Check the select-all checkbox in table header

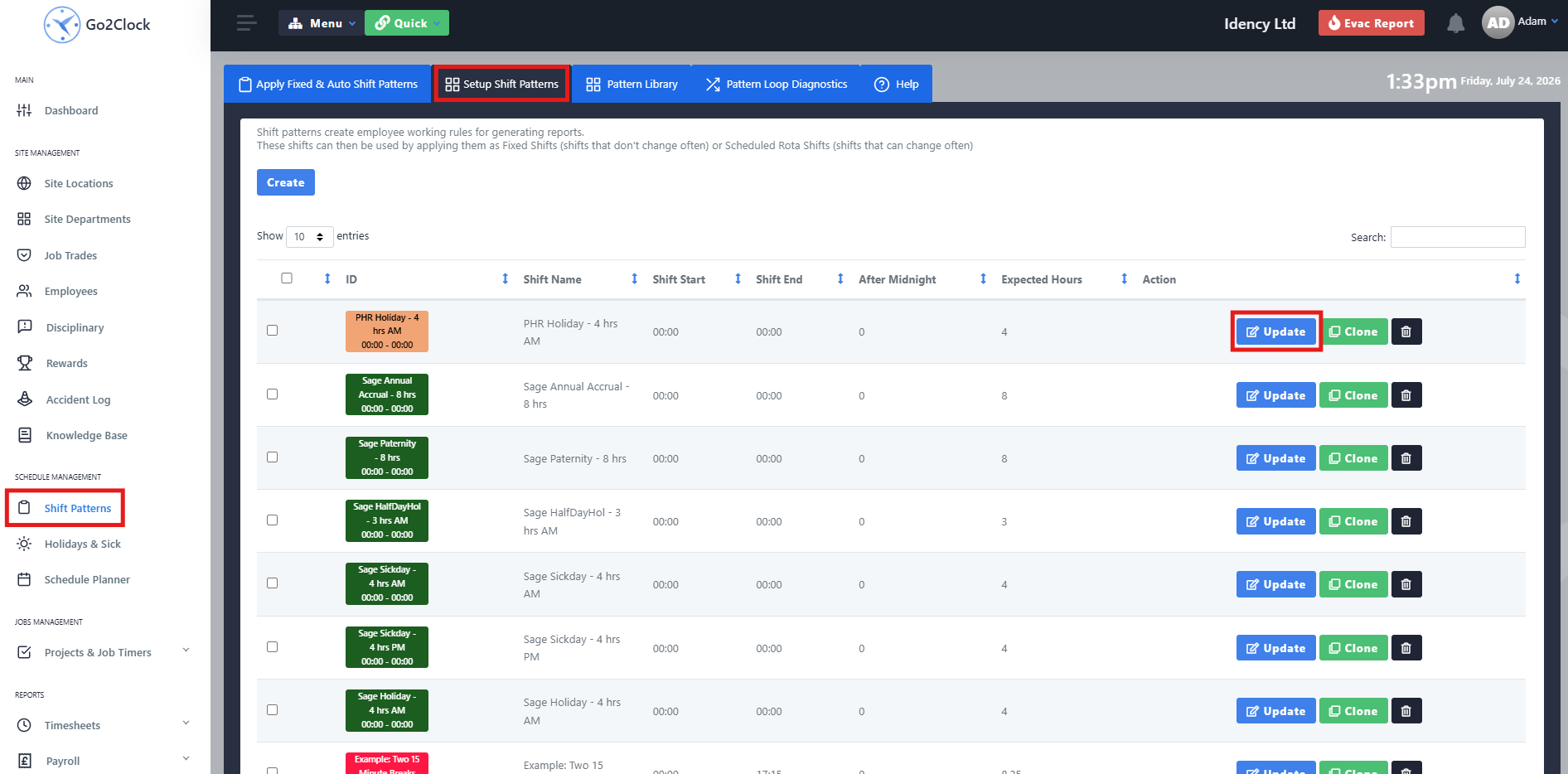pyautogui.click(x=287, y=278)
